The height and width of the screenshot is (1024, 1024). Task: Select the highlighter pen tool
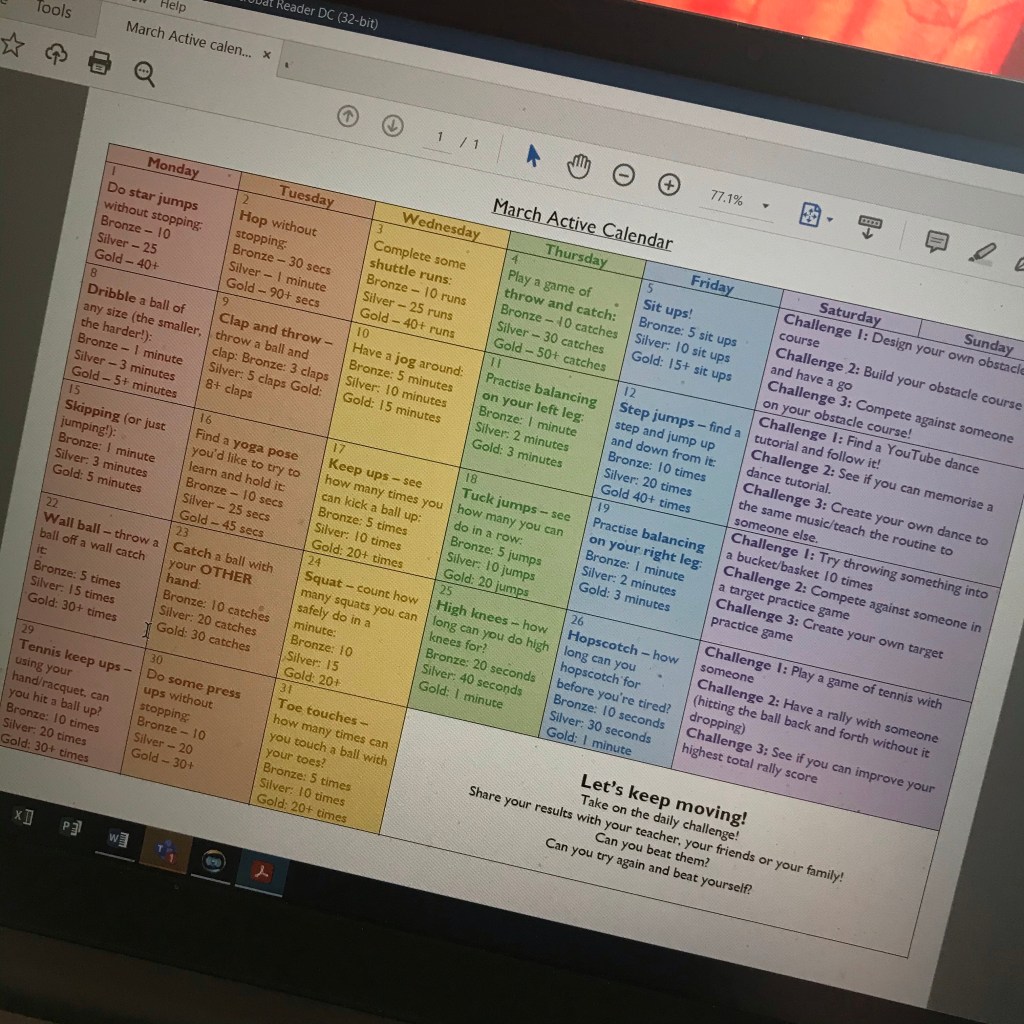(982, 251)
